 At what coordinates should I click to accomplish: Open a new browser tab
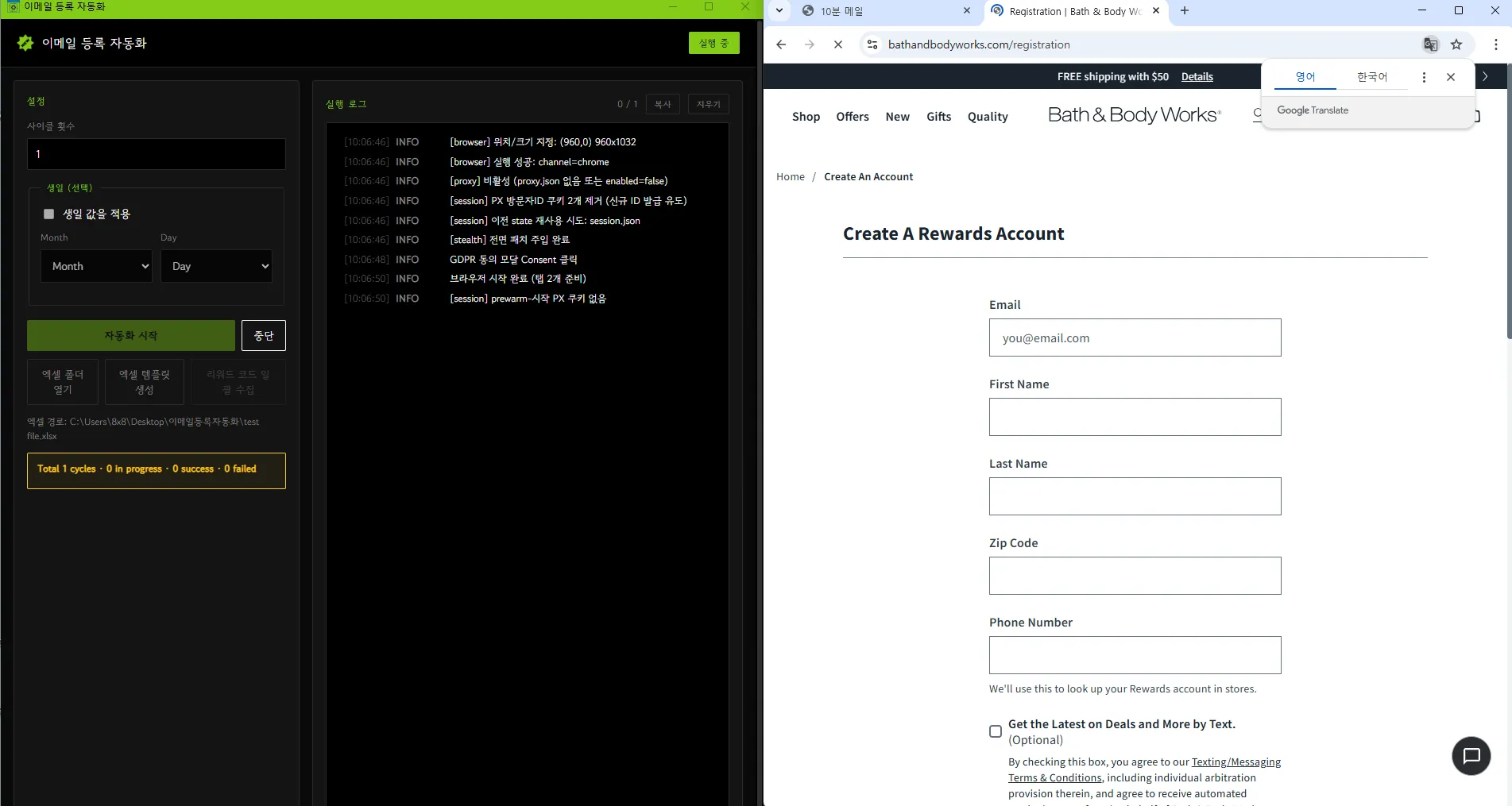[x=1185, y=10]
